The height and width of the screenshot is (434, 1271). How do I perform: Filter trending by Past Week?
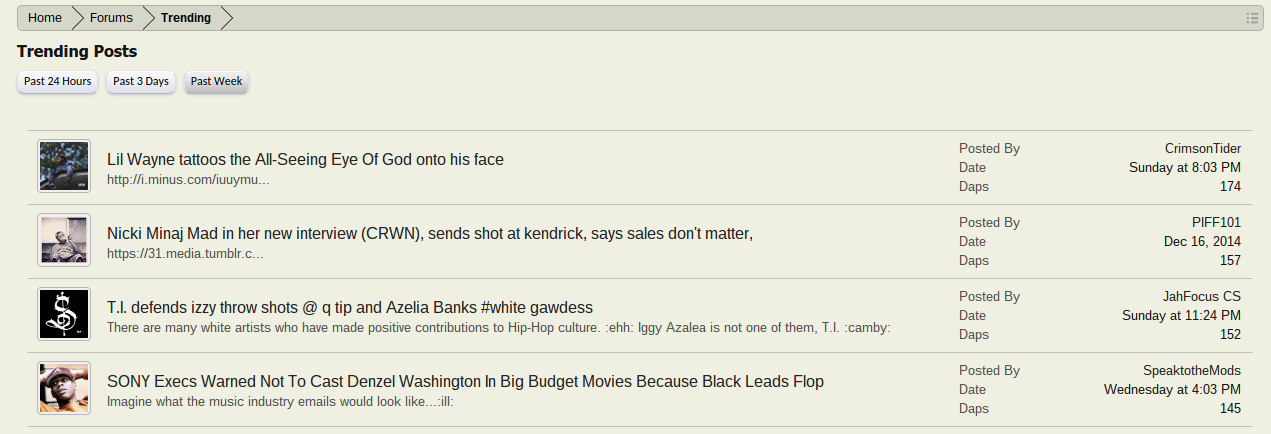pyautogui.click(x=217, y=82)
